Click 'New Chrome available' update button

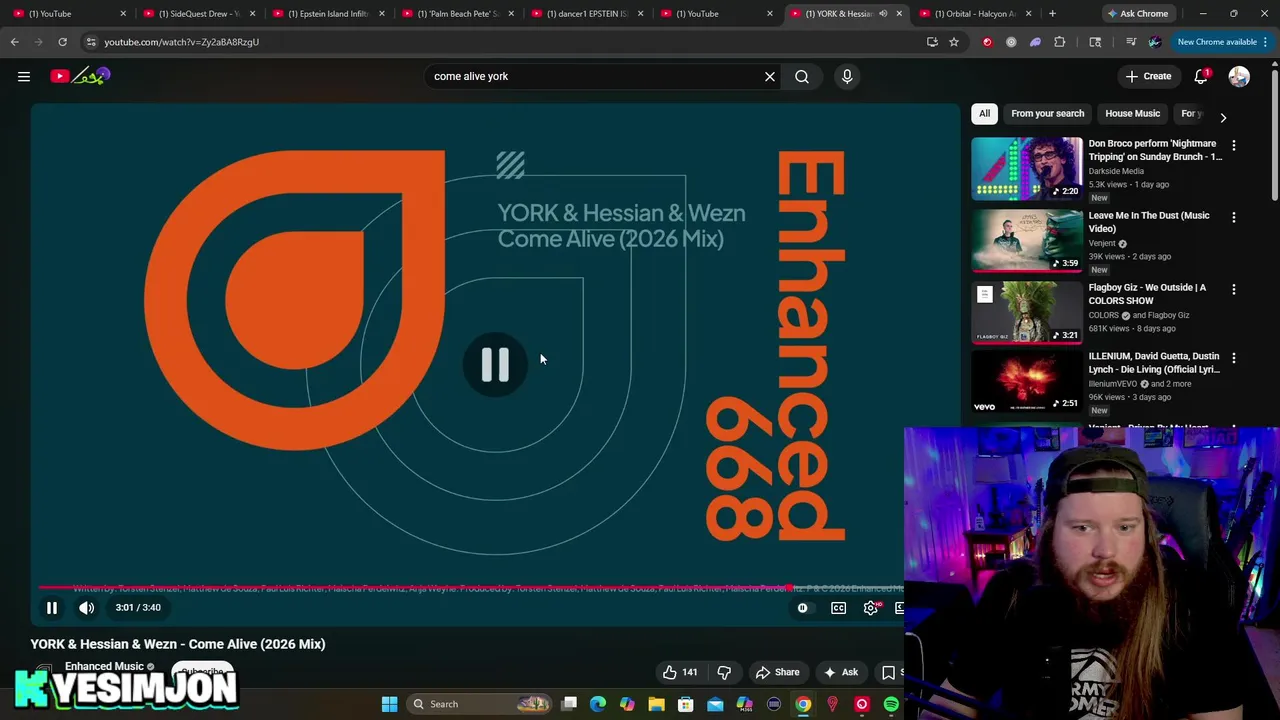(x=1222, y=42)
